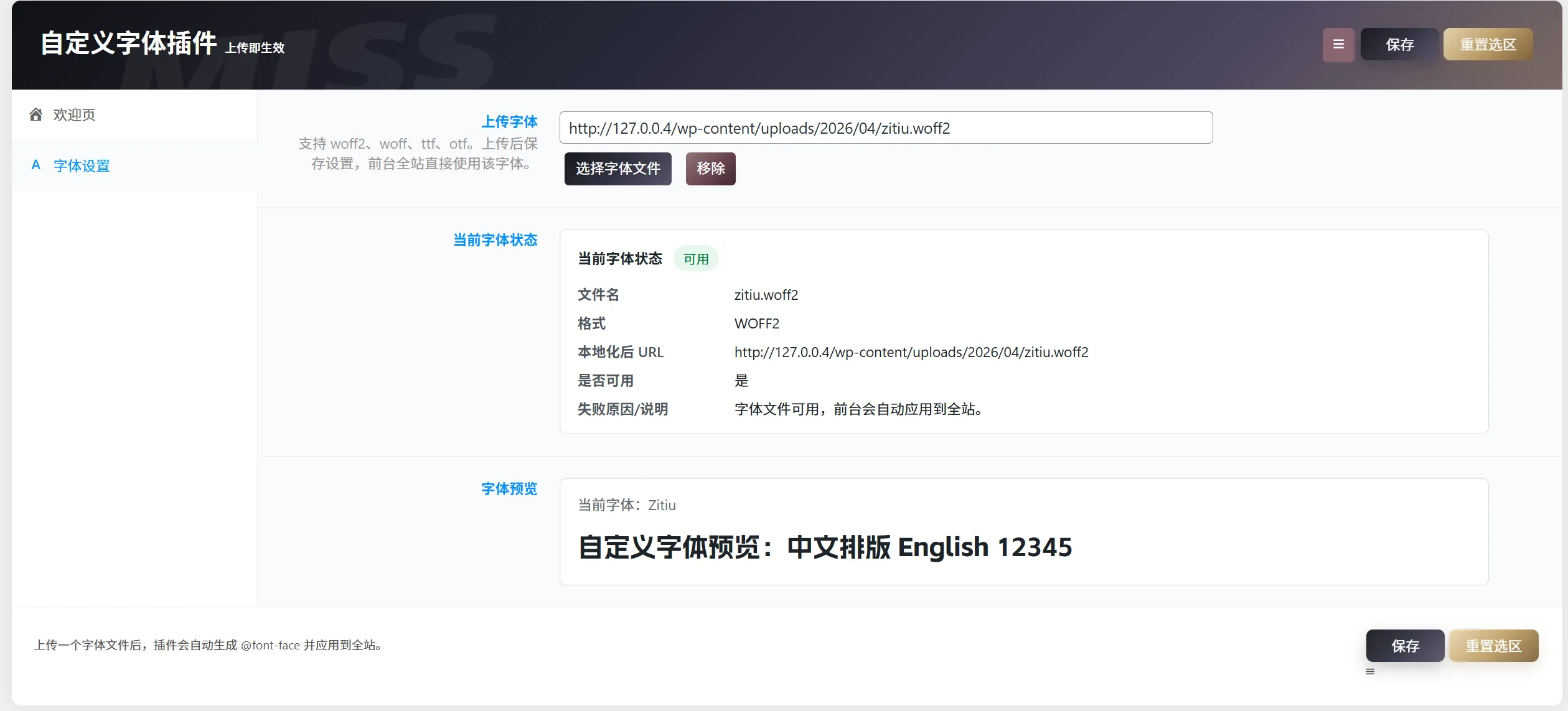Screen dimensions: 1568x711
Task: Open the 欢迎页 sidebar tab
Action: (x=134, y=114)
